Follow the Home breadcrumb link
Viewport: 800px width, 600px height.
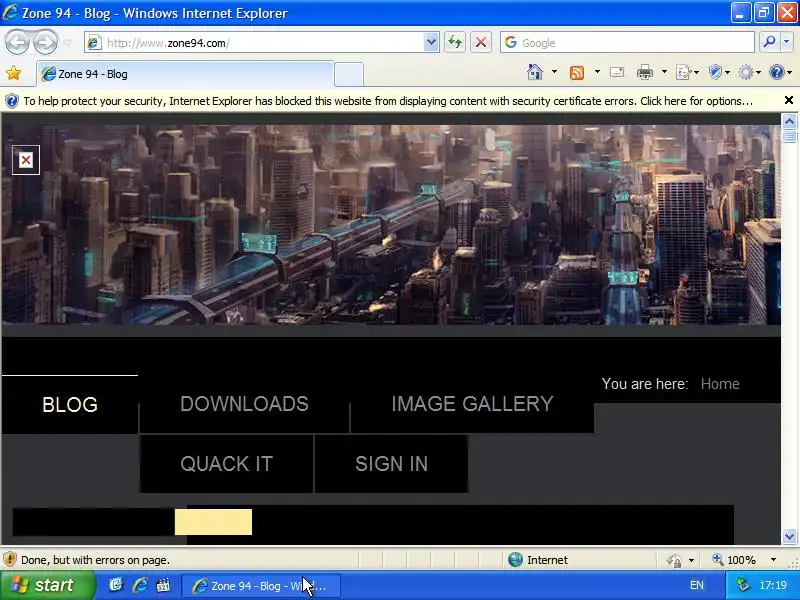click(x=720, y=384)
